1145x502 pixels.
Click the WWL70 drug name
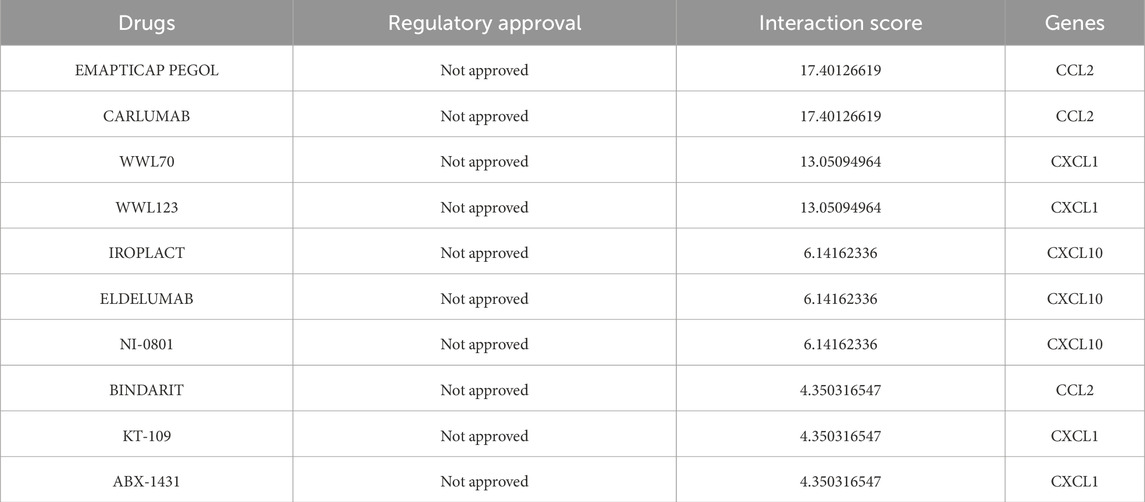tap(146, 162)
